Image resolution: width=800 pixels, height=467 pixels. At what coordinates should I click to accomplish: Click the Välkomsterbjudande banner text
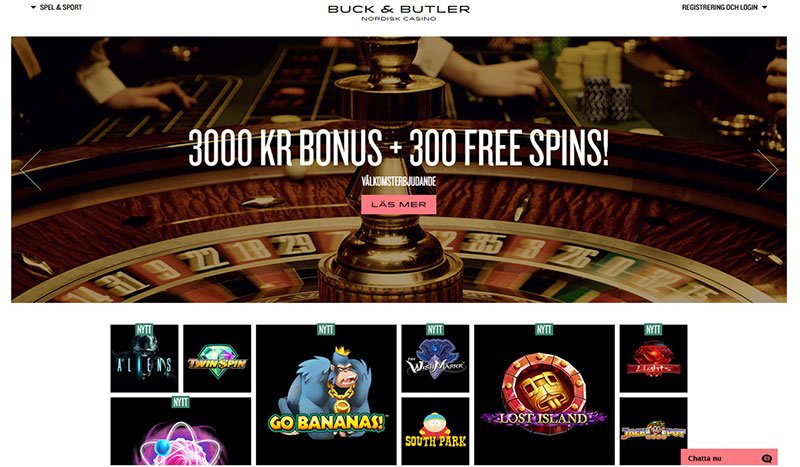pos(398,181)
